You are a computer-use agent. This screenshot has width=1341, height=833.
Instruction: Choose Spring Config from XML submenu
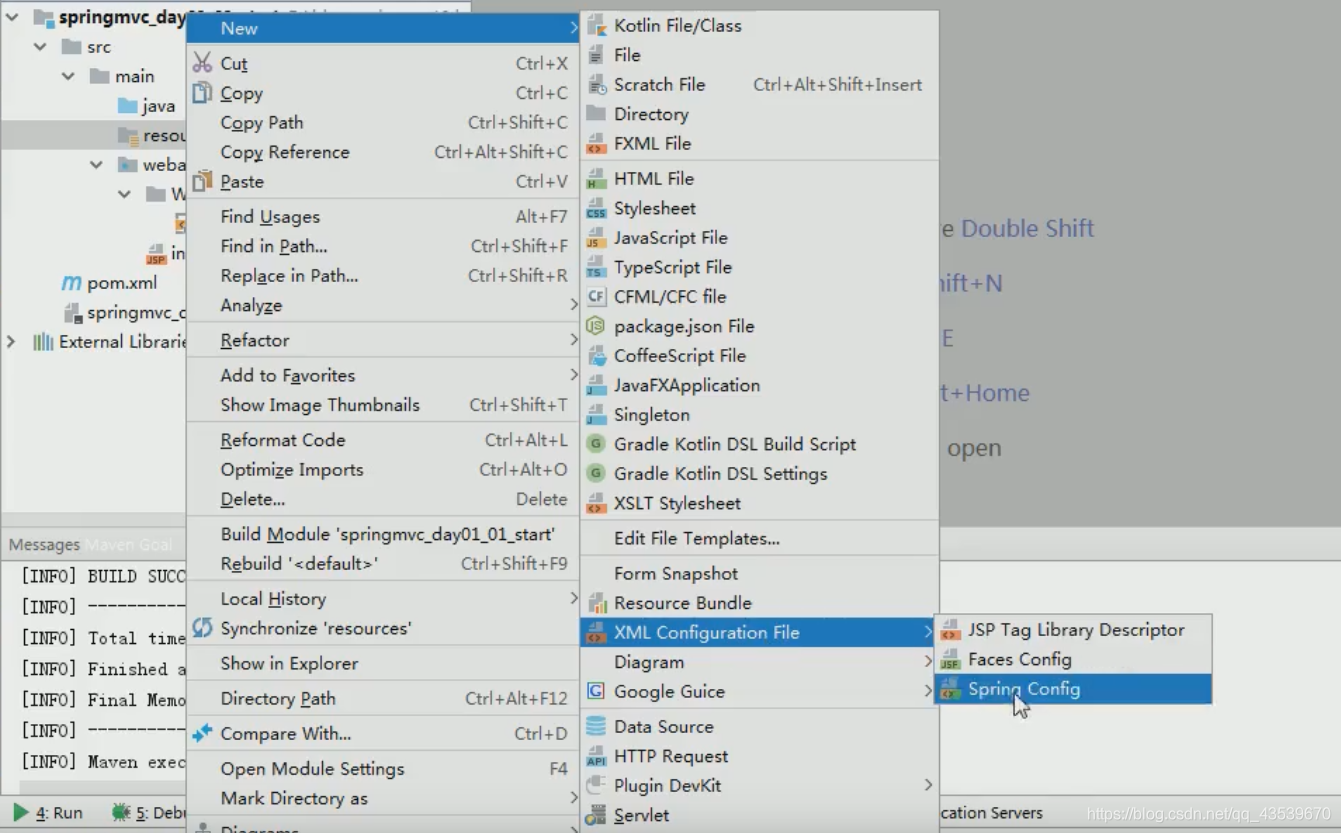(x=1073, y=689)
